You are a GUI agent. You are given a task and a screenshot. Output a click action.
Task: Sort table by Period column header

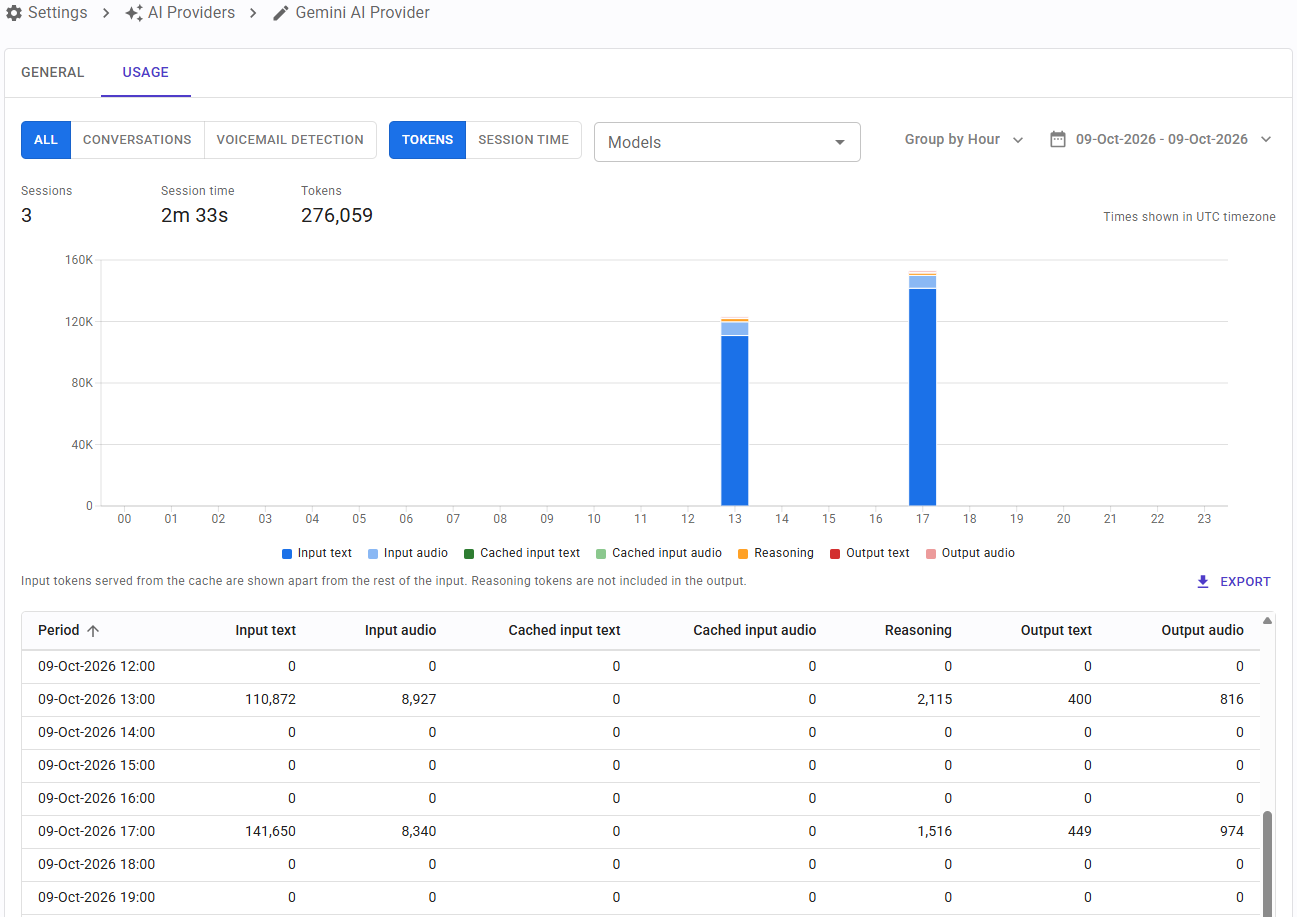(x=59, y=631)
